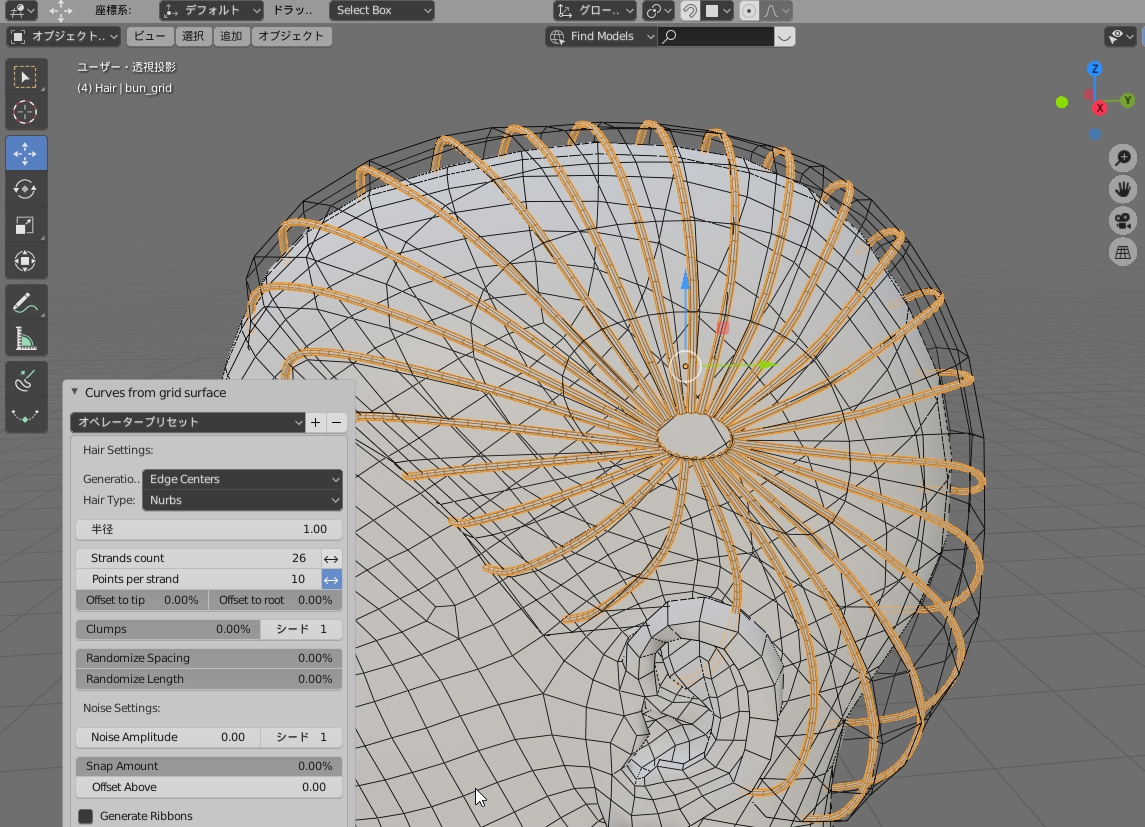1145x827 pixels.
Task: Activate the Rotate tool
Action: tap(25, 189)
